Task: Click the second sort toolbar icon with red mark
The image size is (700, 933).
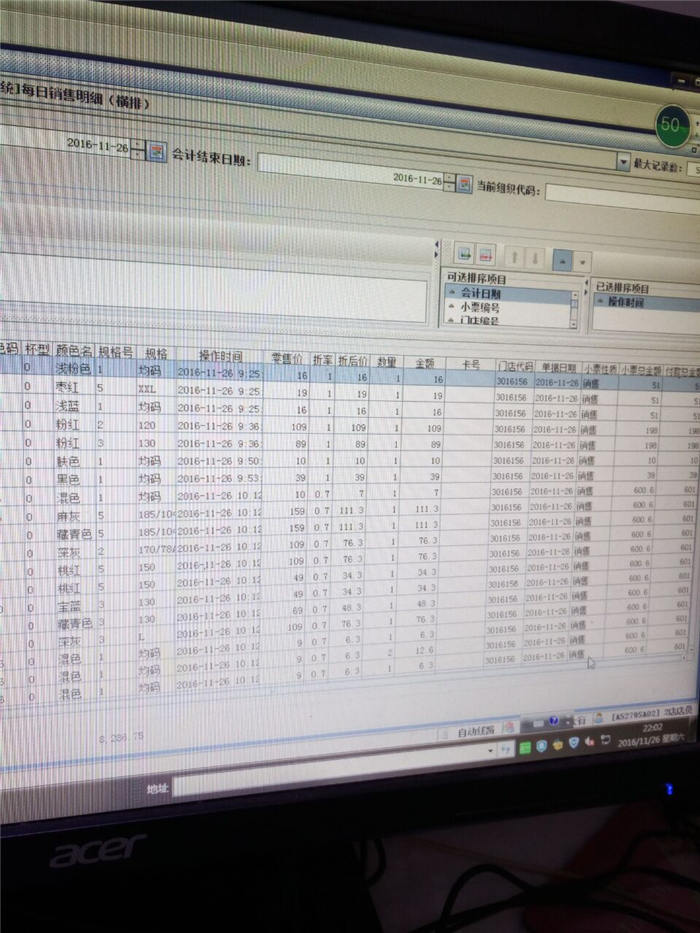Action: [x=485, y=255]
